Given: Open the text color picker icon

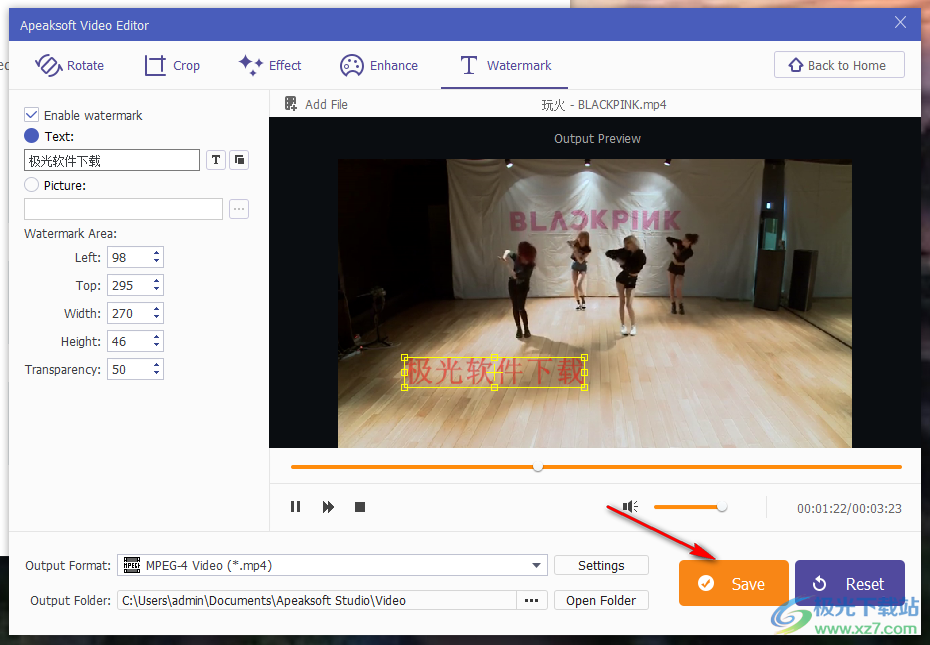Looking at the screenshot, I should click(x=239, y=160).
